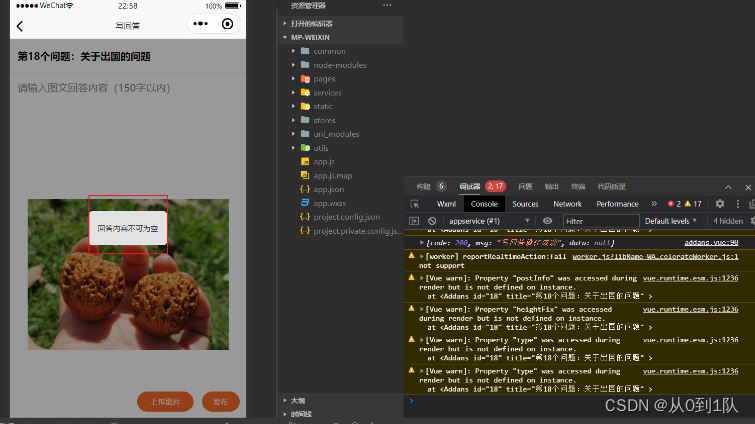Open the explorer panel more-actions dots
The image size is (755, 424).
tap(387, 5)
